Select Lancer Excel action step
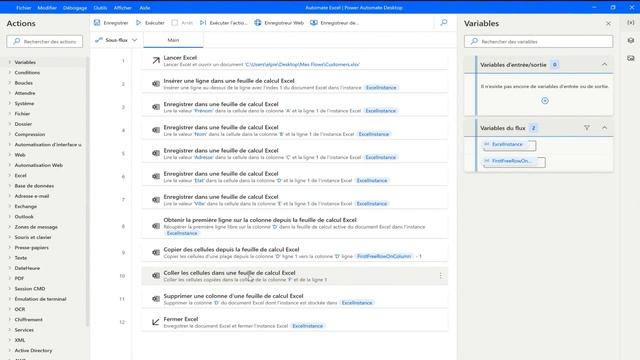 tap(295, 60)
